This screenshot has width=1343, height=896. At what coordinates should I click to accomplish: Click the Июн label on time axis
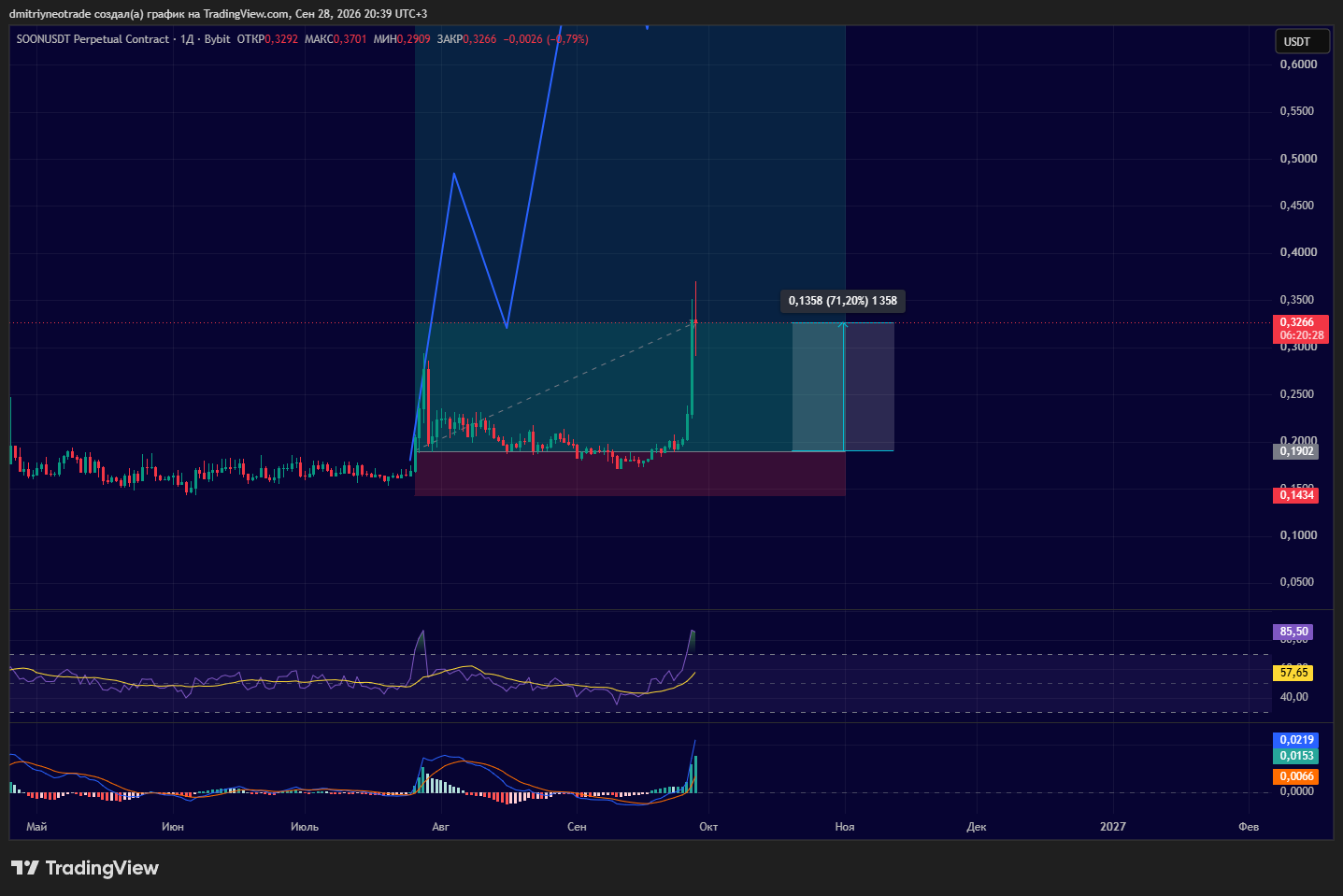pyautogui.click(x=173, y=827)
